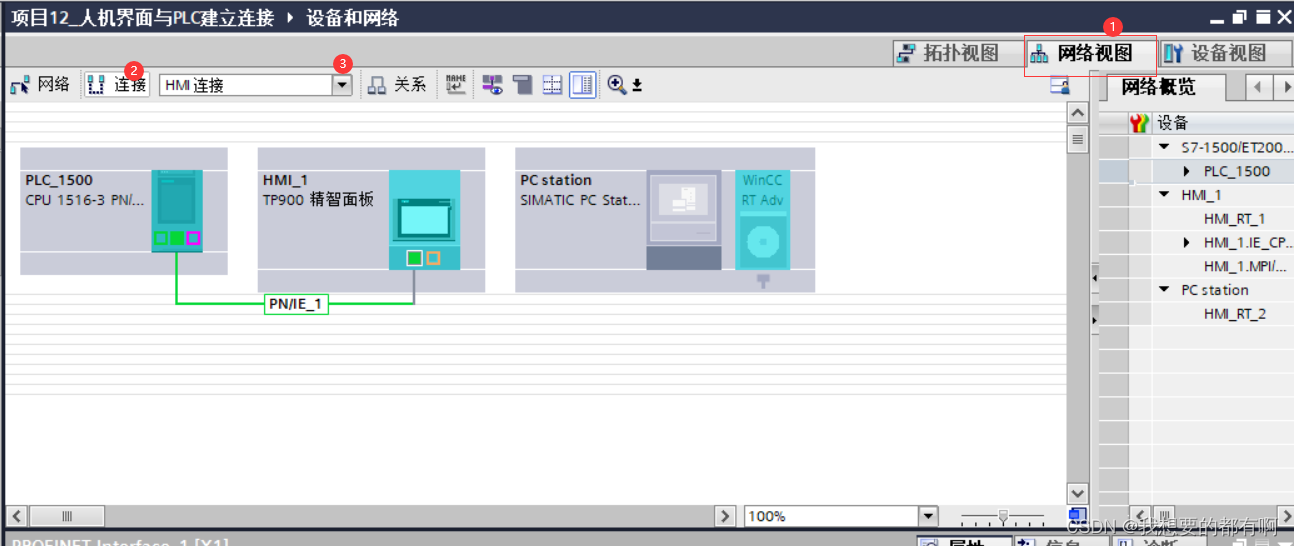Click the colored tools icon in table header
Screen dimensions: 1294x546
click(1139, 124)
